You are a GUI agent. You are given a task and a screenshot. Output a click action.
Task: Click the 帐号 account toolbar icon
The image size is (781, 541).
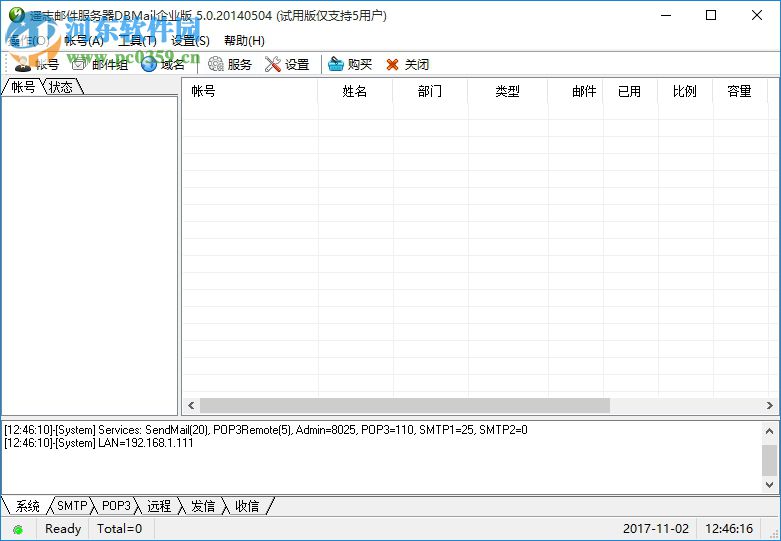(22, 64)
